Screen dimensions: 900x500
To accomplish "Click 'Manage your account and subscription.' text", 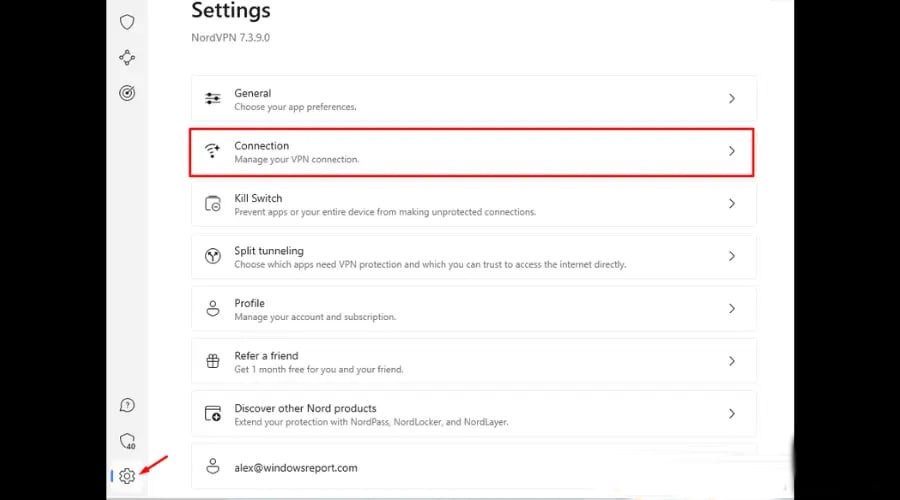I will (315, 317).
